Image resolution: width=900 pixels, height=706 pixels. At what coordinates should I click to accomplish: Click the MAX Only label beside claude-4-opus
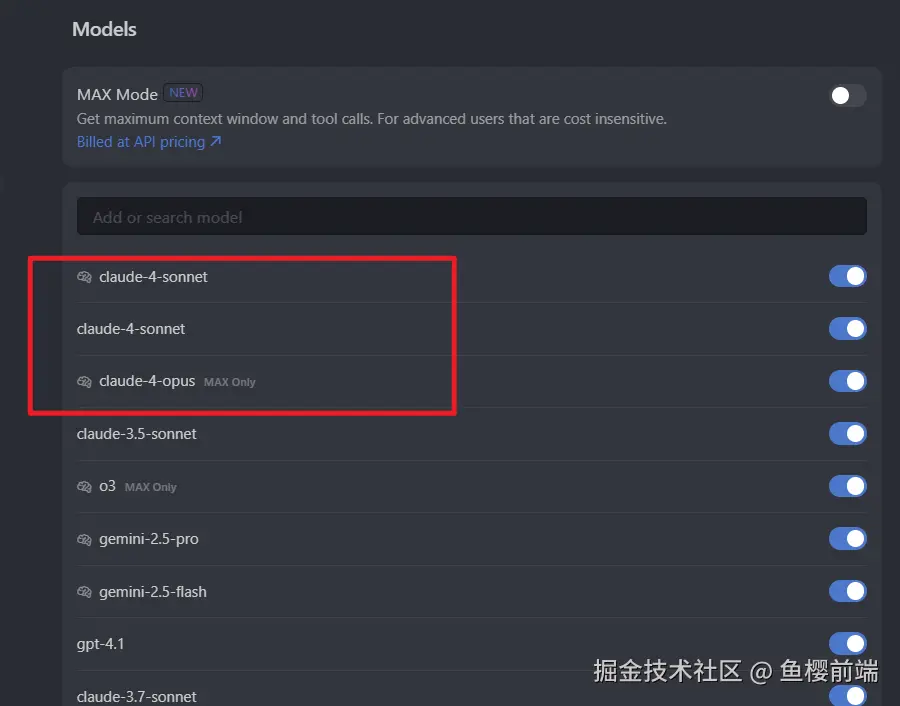click(x=230, y=382)
